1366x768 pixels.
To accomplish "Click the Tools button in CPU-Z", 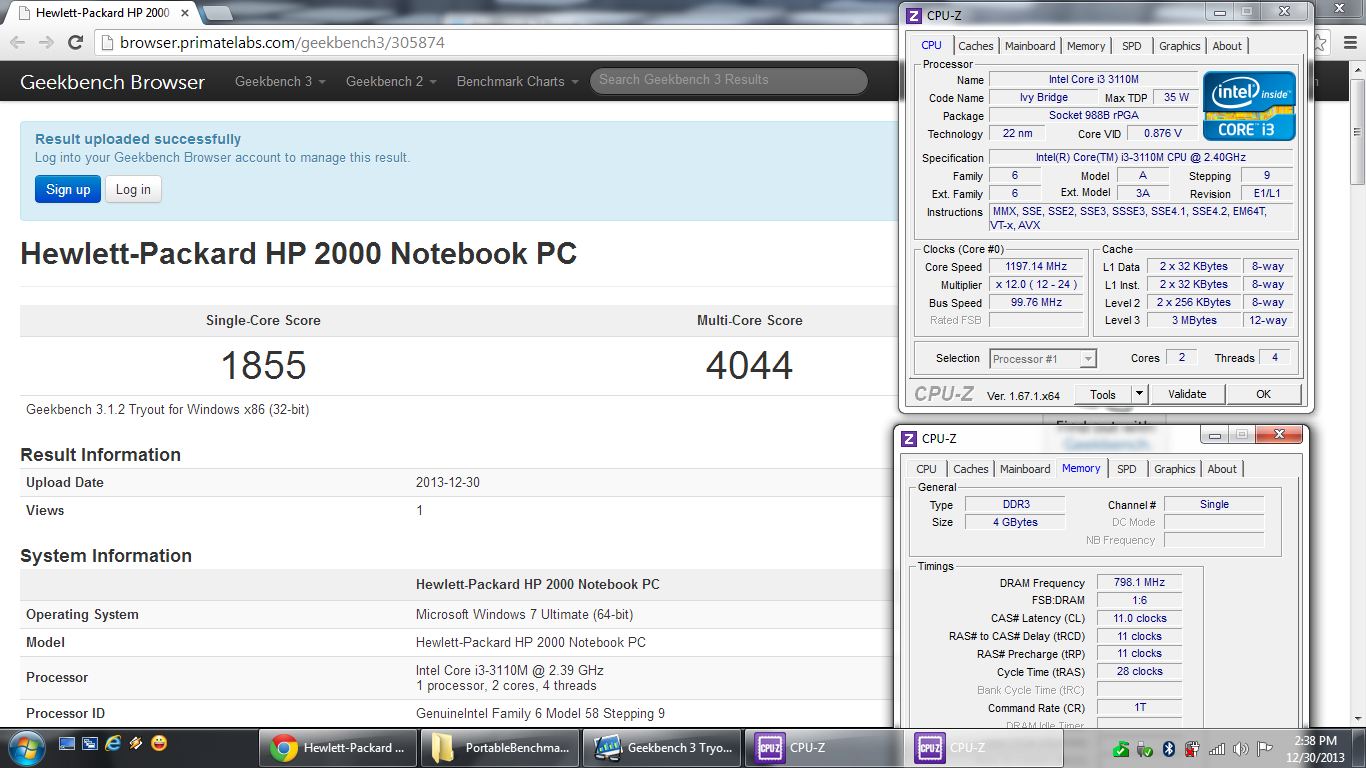I will [1103, 394].
